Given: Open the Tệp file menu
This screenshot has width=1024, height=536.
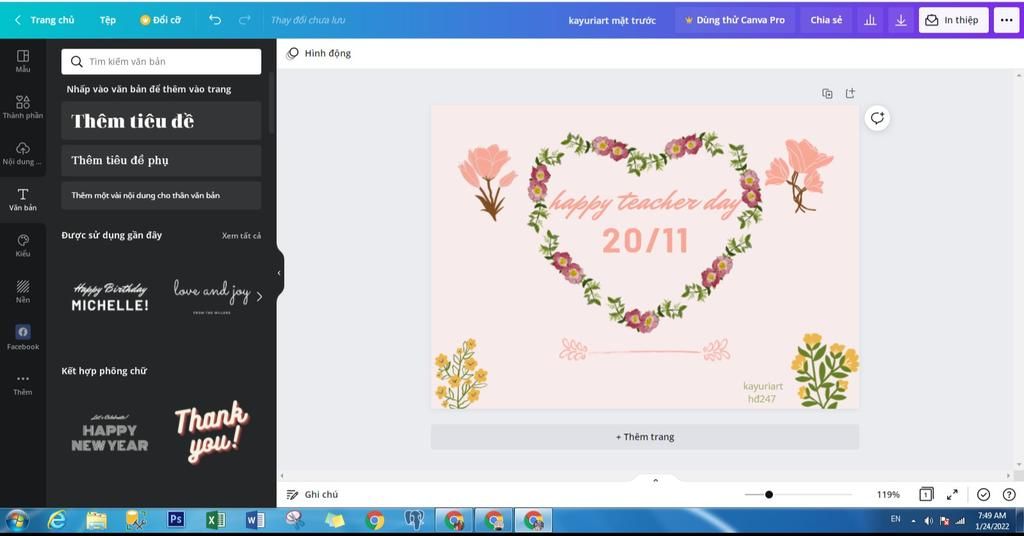Looking at the screenshot, I should 108,20.
